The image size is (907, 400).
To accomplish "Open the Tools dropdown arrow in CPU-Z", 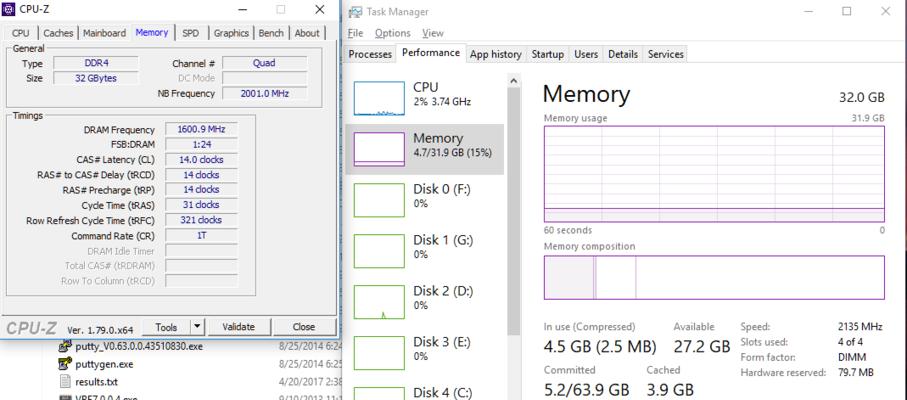I will point(197,327).
